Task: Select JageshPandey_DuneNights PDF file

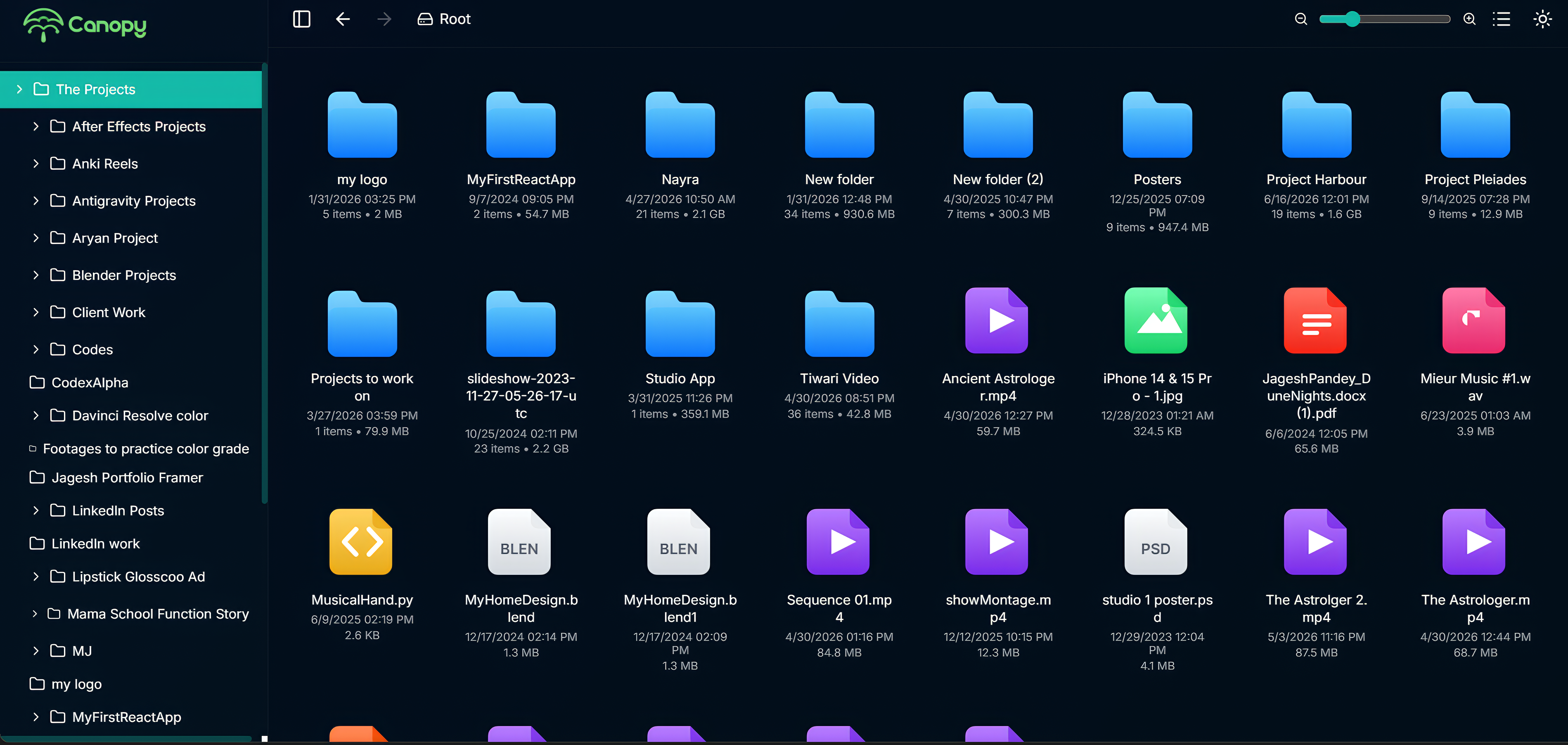Action: 1315,321
